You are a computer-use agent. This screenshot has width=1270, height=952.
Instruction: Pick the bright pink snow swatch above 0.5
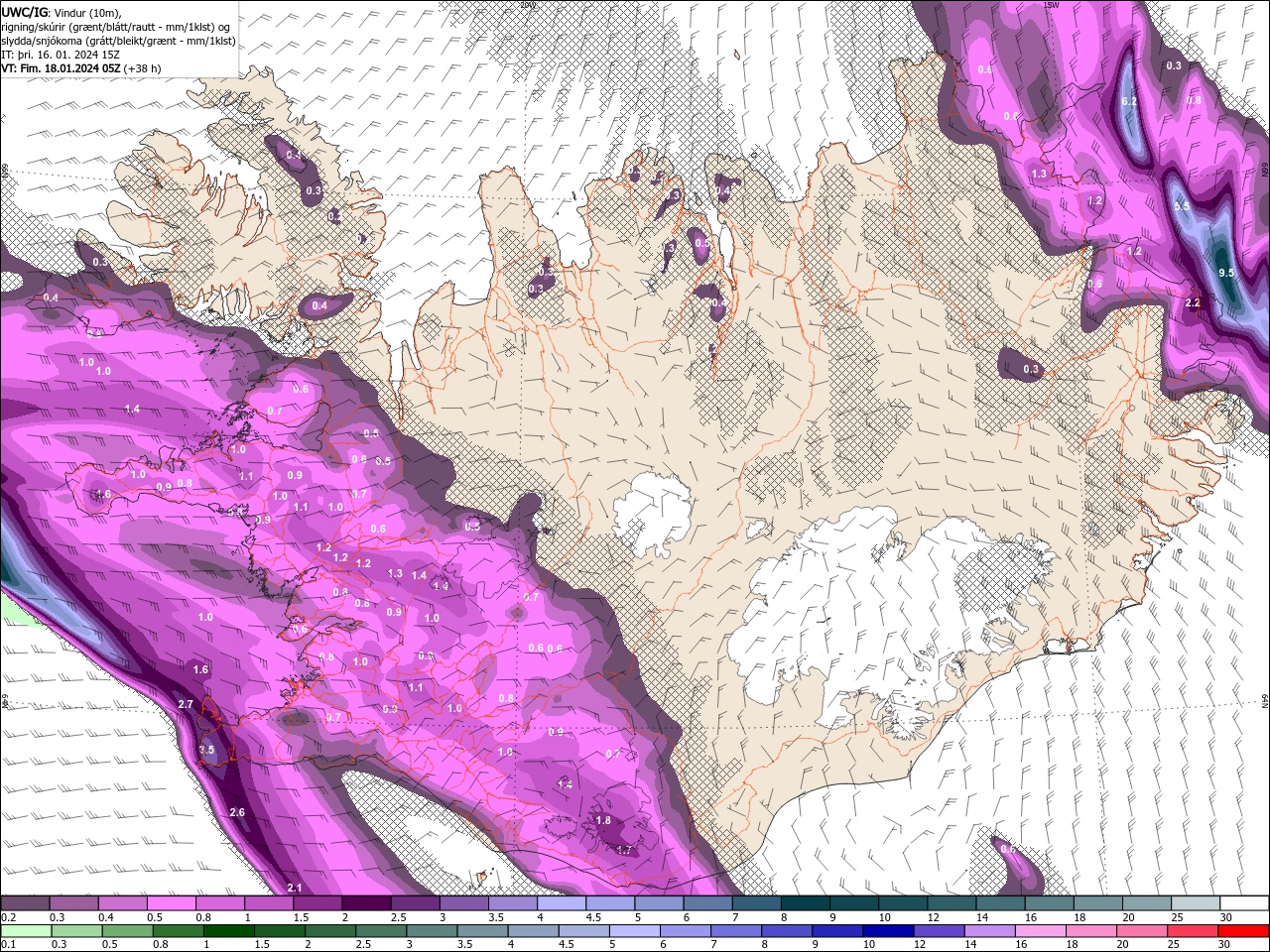point(171,903)
